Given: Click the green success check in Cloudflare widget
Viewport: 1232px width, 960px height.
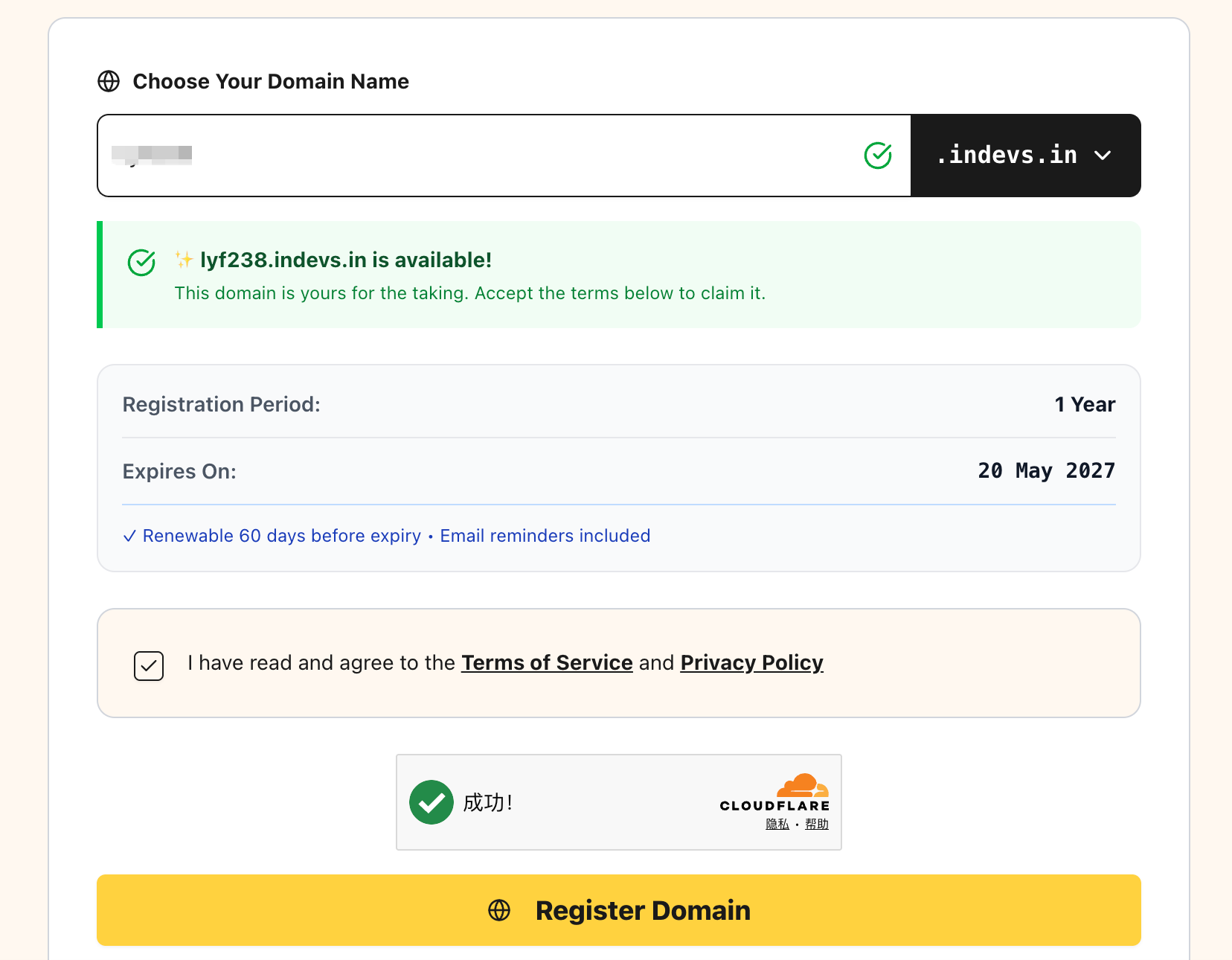Looking at the screenshot, I should coord(431,802).
